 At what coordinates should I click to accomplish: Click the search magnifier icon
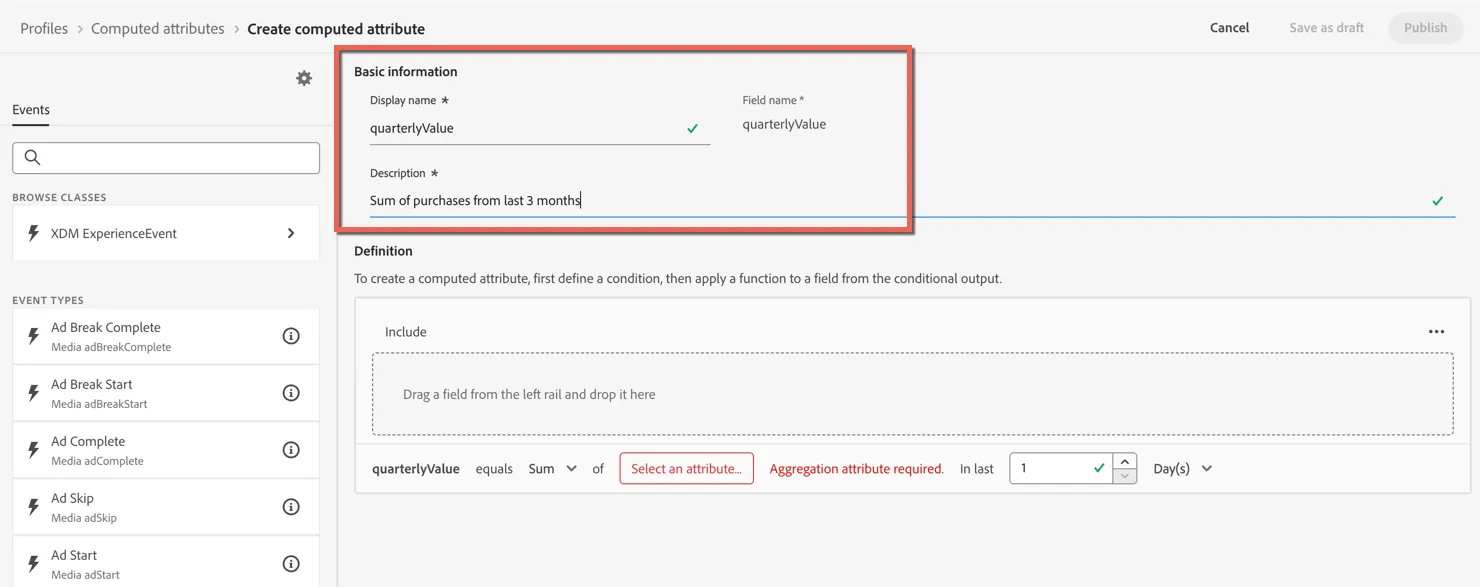(32, 157)
